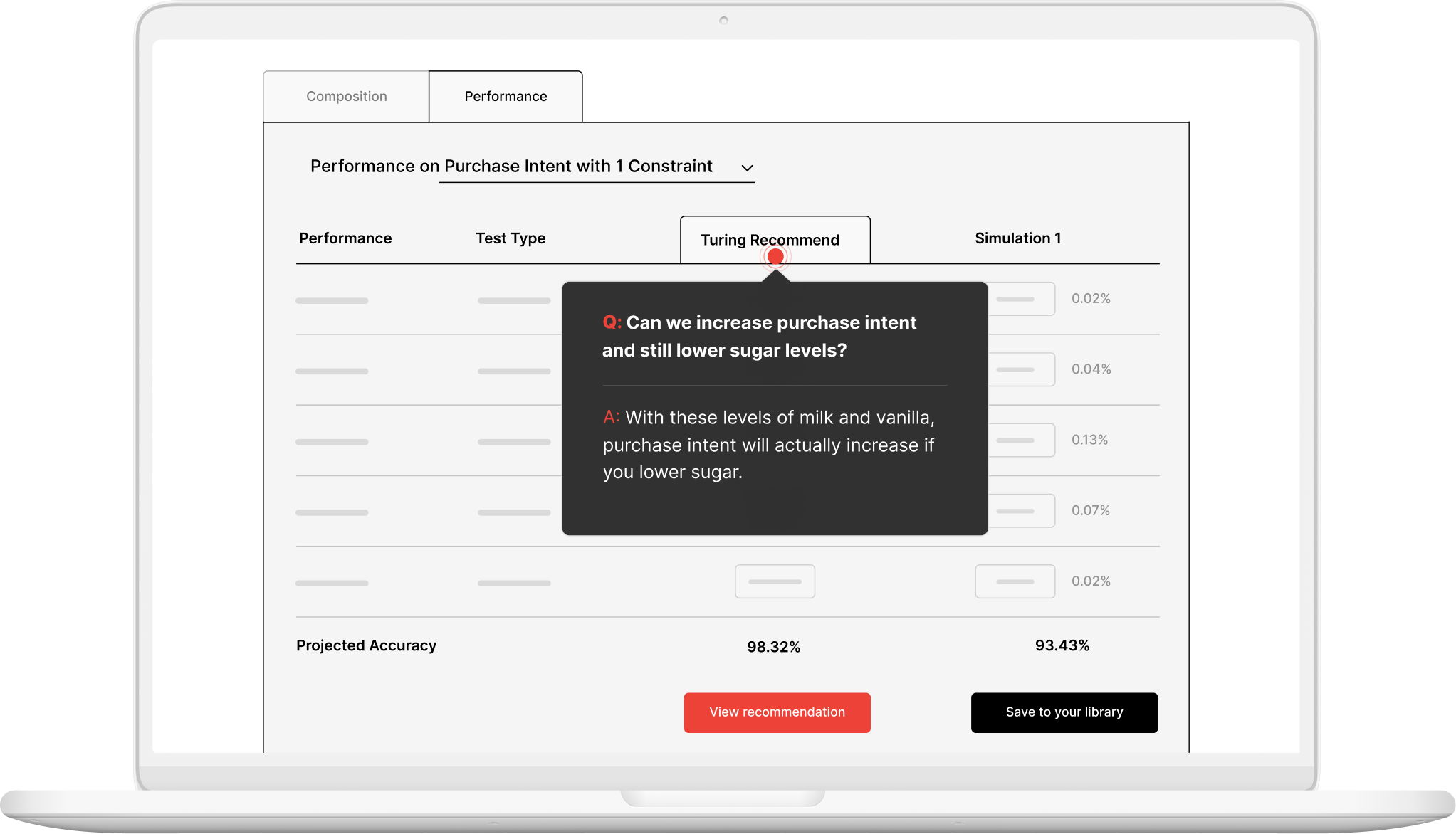1456x834 pixels.
Task: Click Simulation field in the last row
Action: [x=1015, y=581]
